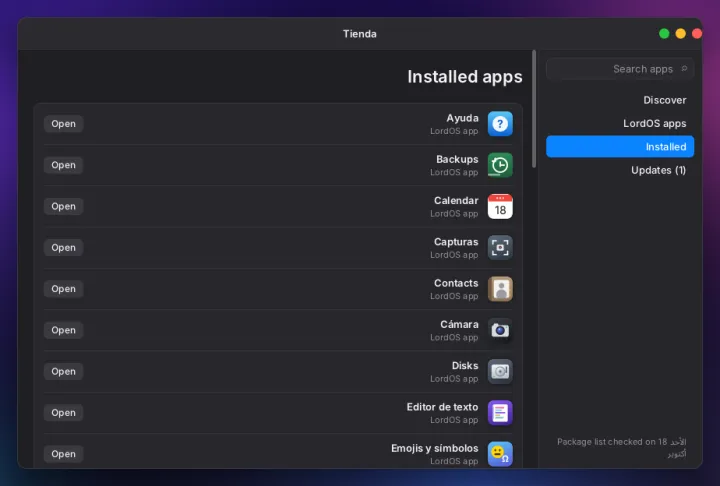Show the Updates (1) section
Image resolution: width=720 pixels, height=486 pixels.
pos(620,170)
